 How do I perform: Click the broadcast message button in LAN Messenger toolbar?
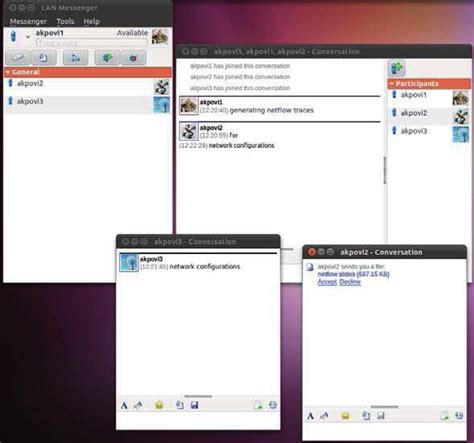tap(76, 58)
